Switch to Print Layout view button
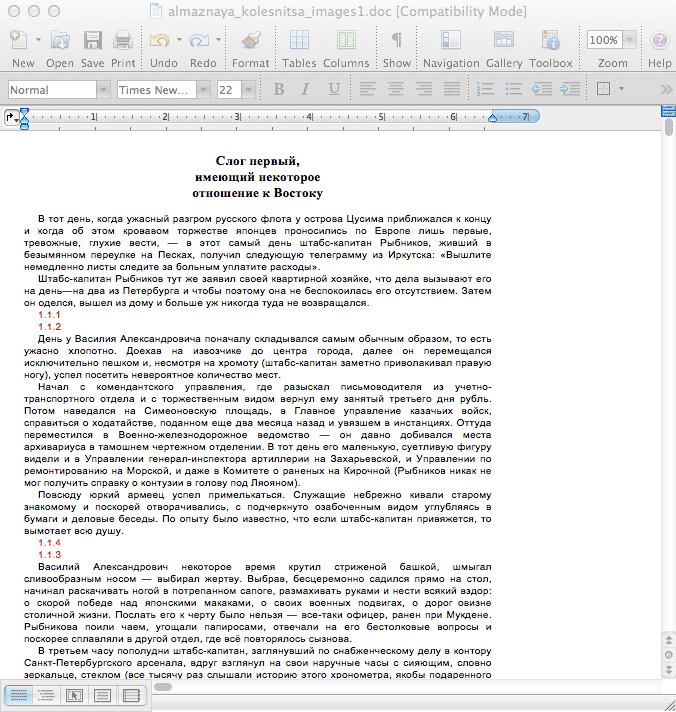The height and width of the screenshot is (712, 676). point(103,695)
